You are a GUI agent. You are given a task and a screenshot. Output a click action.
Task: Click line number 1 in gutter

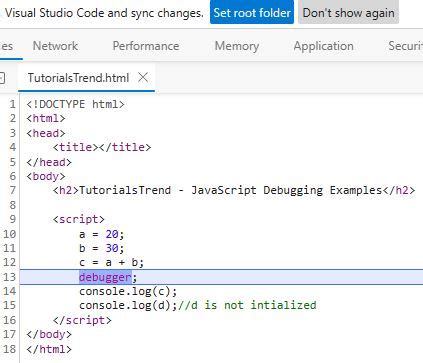click(x=12, y=104)
